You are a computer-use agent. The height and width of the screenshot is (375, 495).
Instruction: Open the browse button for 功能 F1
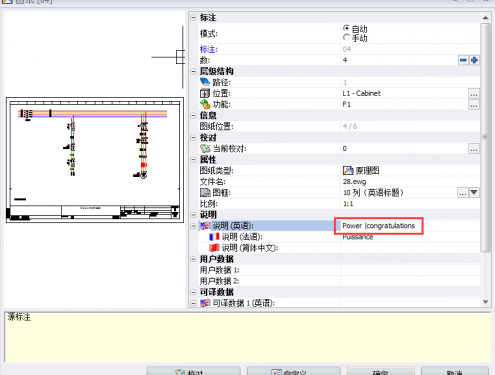tap(474, 105)
